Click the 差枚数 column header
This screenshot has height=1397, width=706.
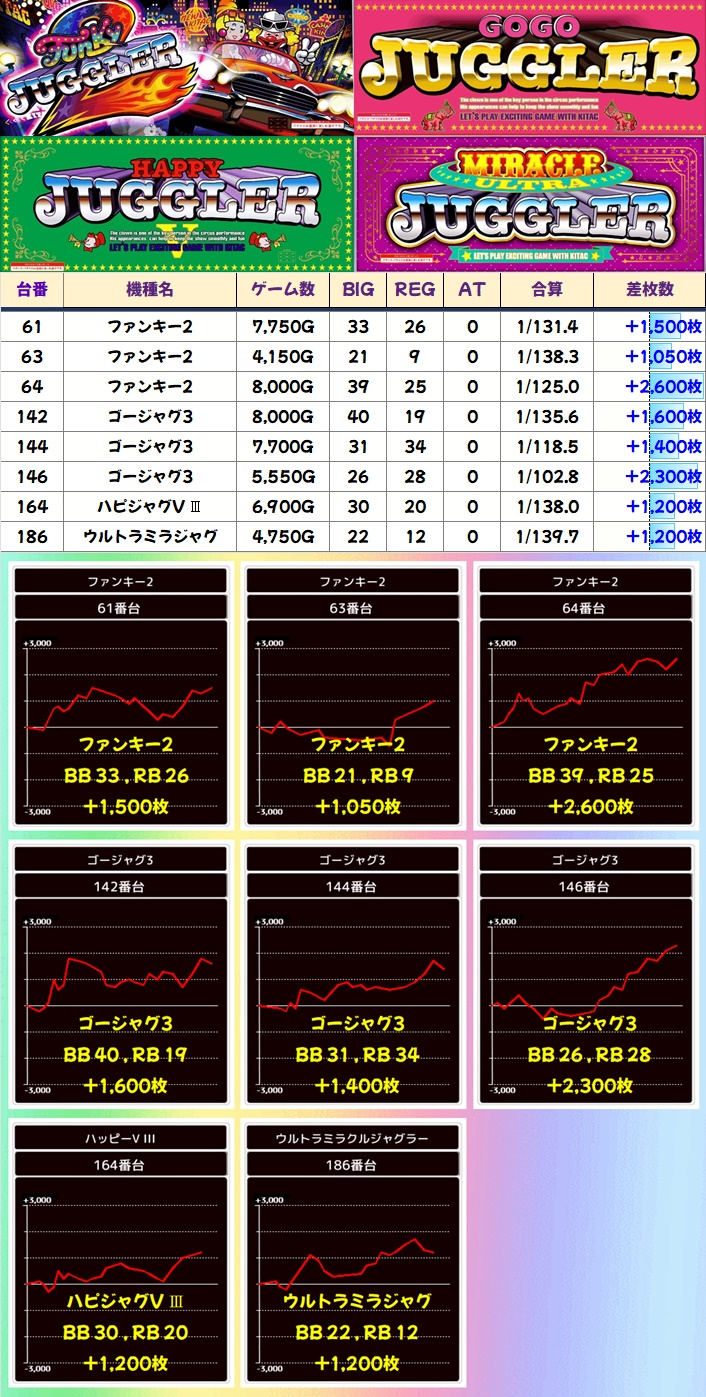pyautogui.click(x=650, y=290)
